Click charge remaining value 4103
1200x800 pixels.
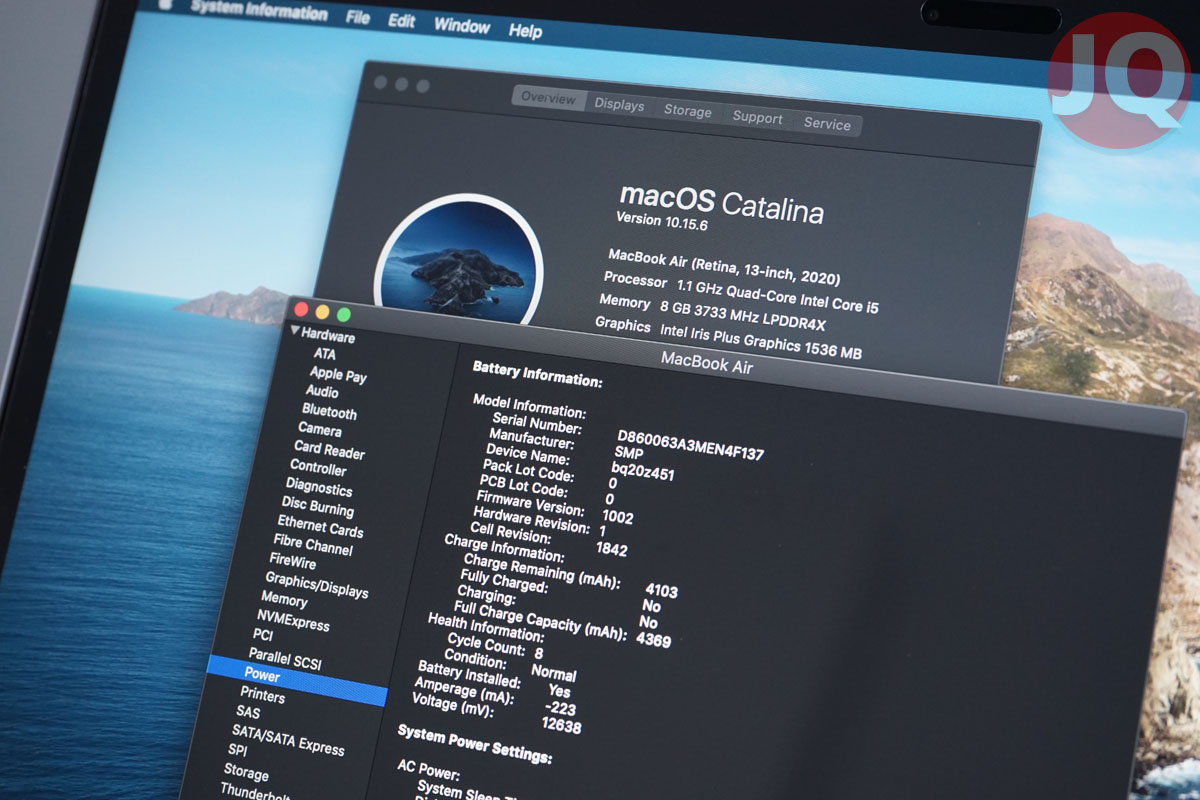pyautogui.click(x=661, y=590)
